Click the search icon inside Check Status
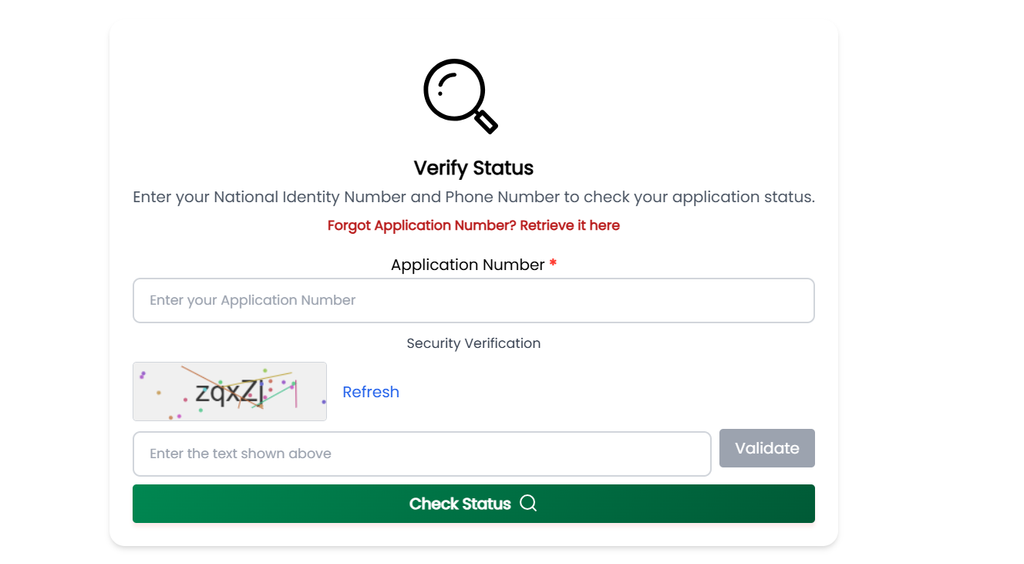 (x=528, y=503)
